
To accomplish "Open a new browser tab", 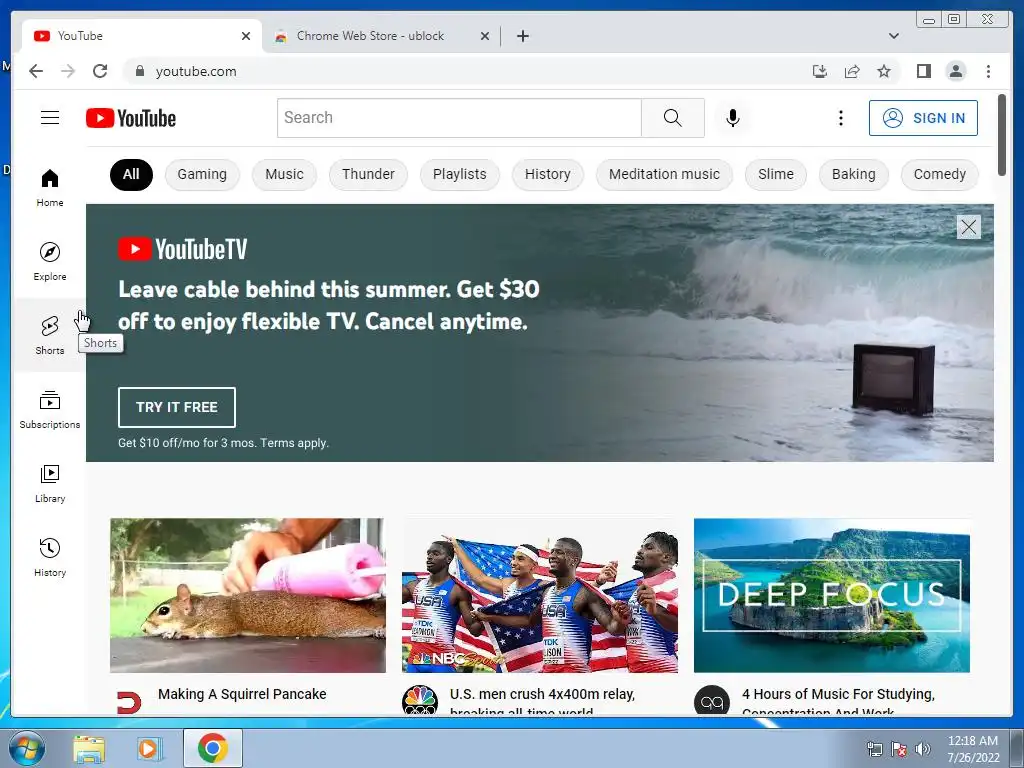I will click(523, 36).
